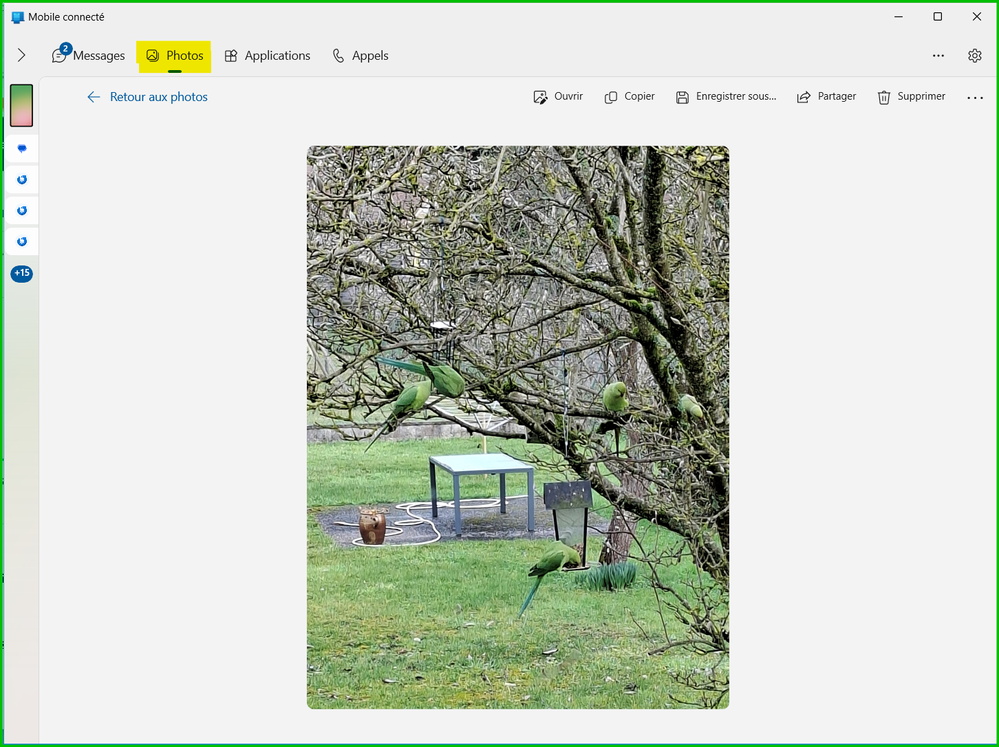Switch to the Messages tab
This screenshot has height=747, width=999.
click(x=89, y=55)
